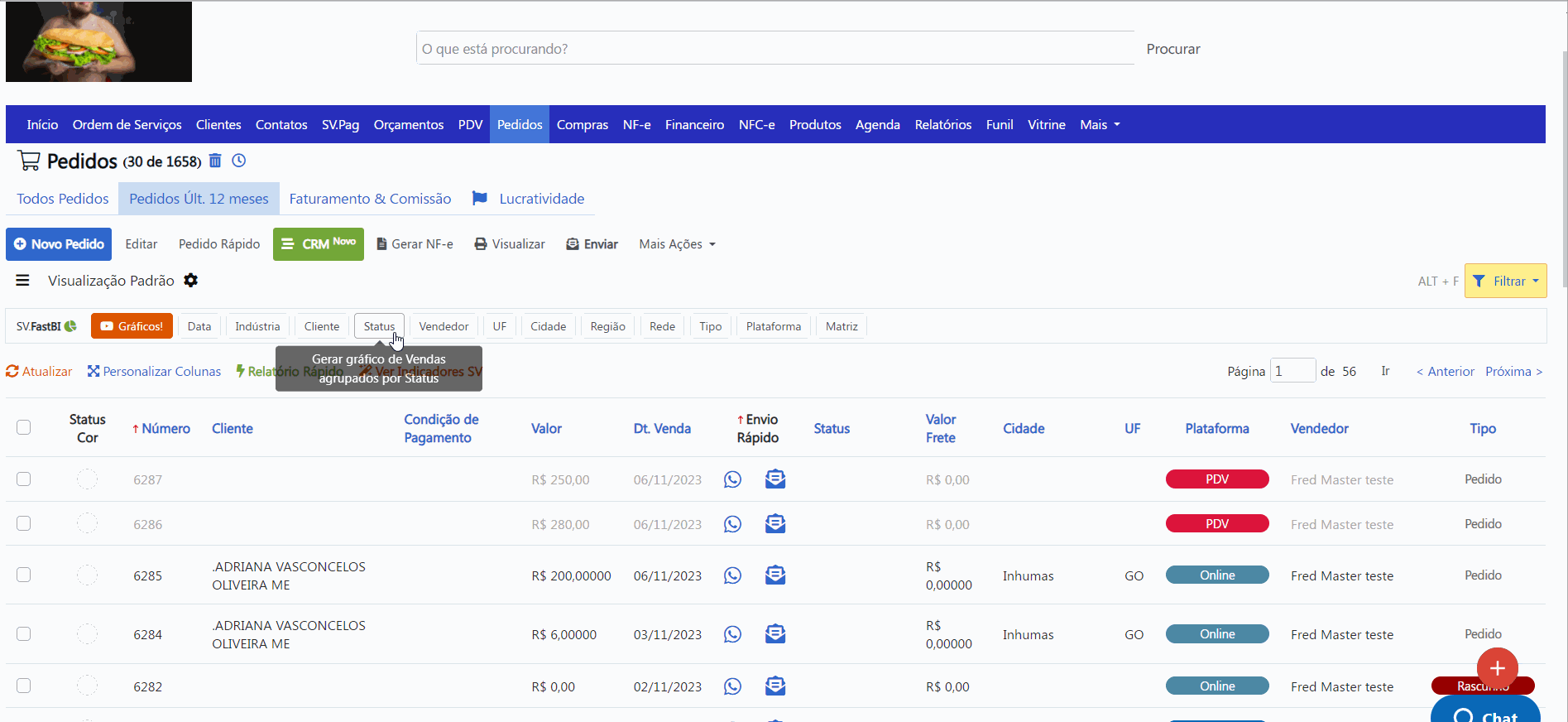Switch to Todos Pedidos tab
1568x722 pixels.
tap(63, 199)
